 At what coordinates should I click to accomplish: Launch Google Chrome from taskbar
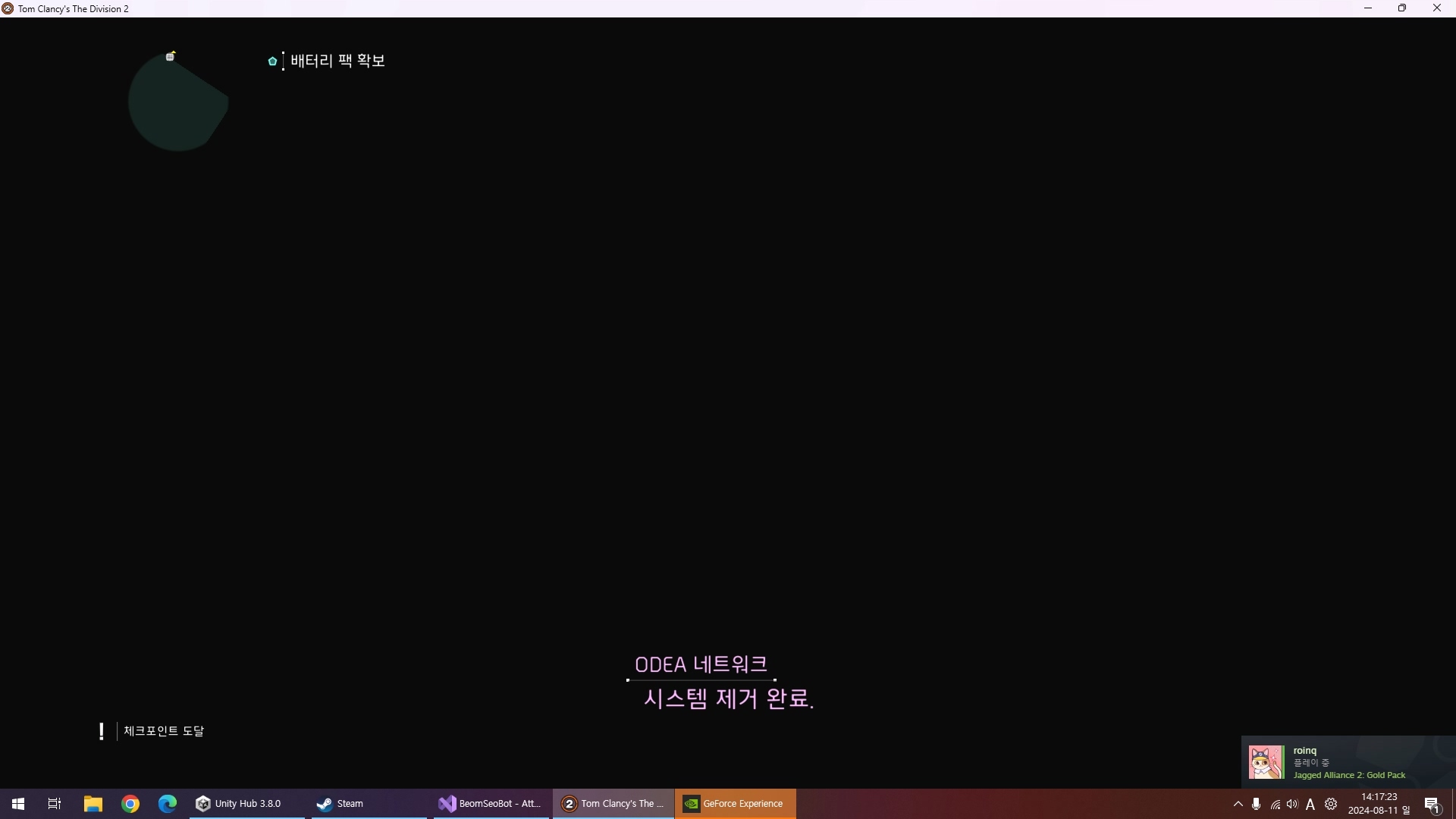pyautogui.click(x=130, y=804)
